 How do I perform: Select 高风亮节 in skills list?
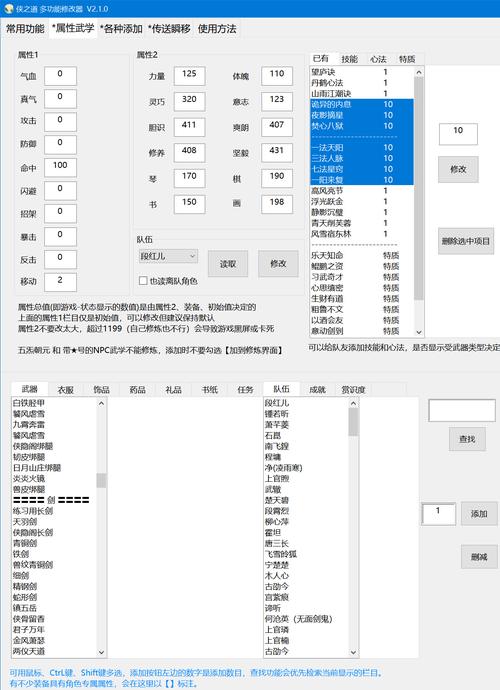tap(362, 191)
